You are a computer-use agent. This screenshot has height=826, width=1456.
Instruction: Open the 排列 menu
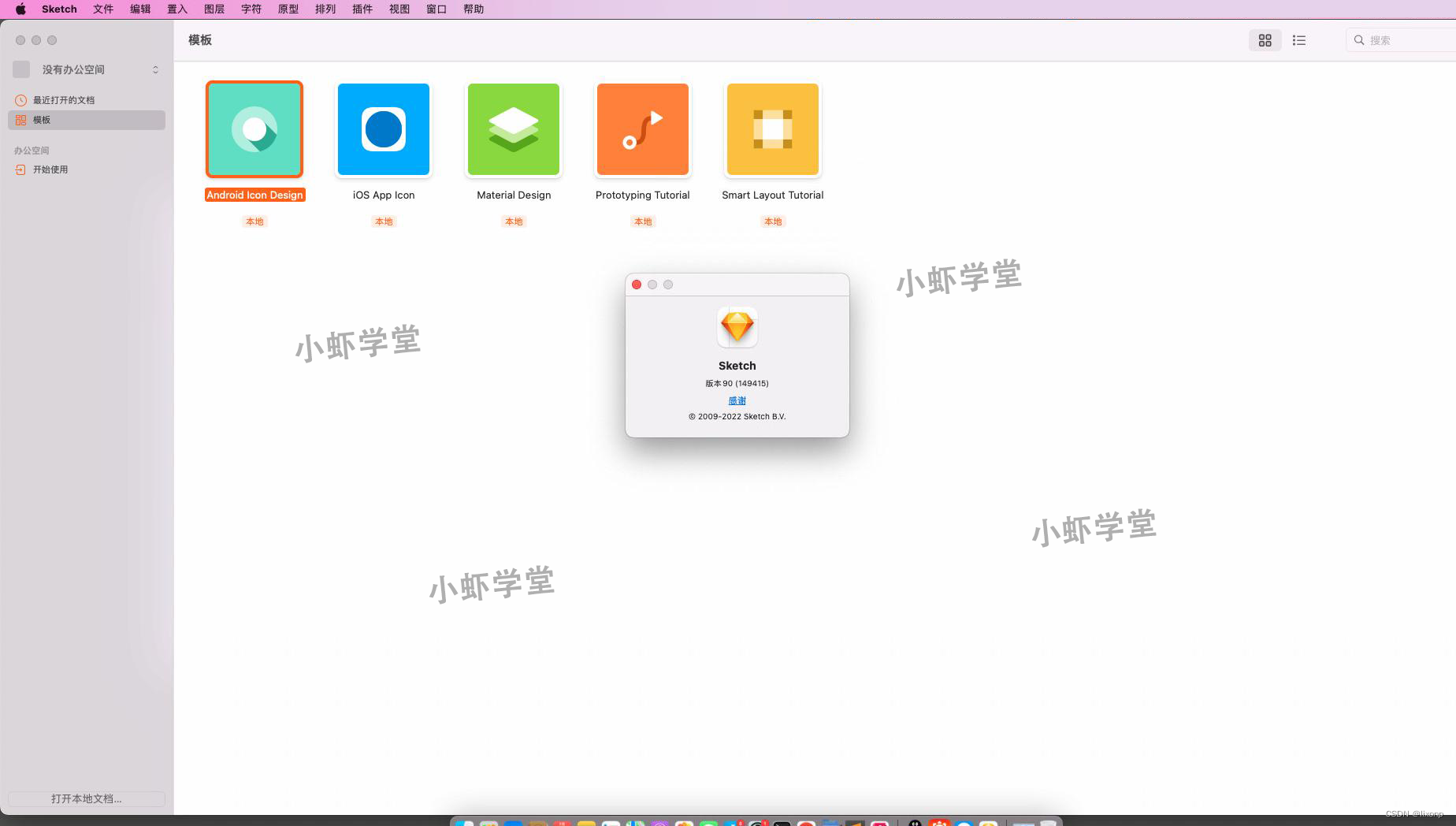(x=325, y=9)
